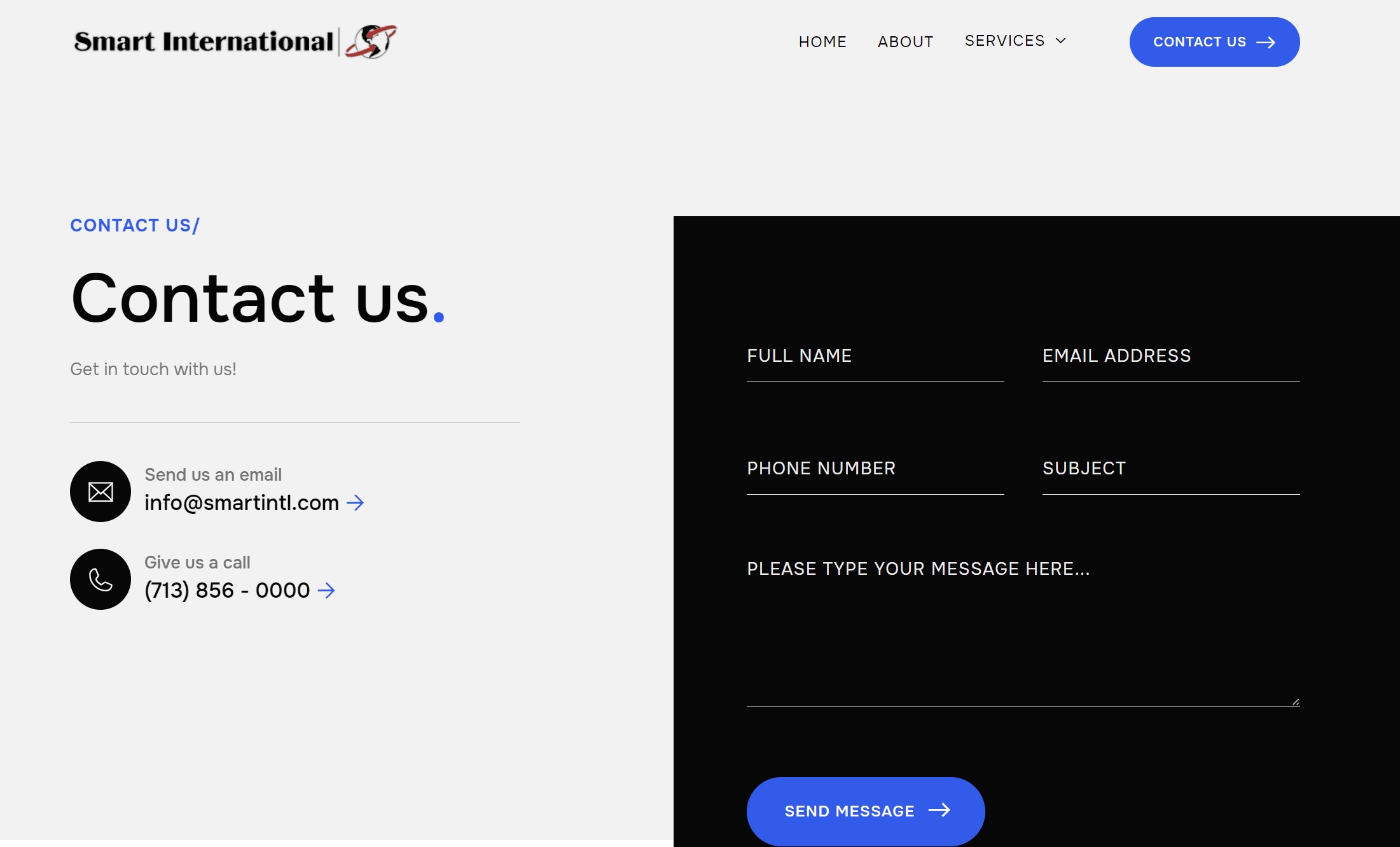Click the black phone call icon
The height and width of the screenshot is (847, 1400).
(100, 579)
